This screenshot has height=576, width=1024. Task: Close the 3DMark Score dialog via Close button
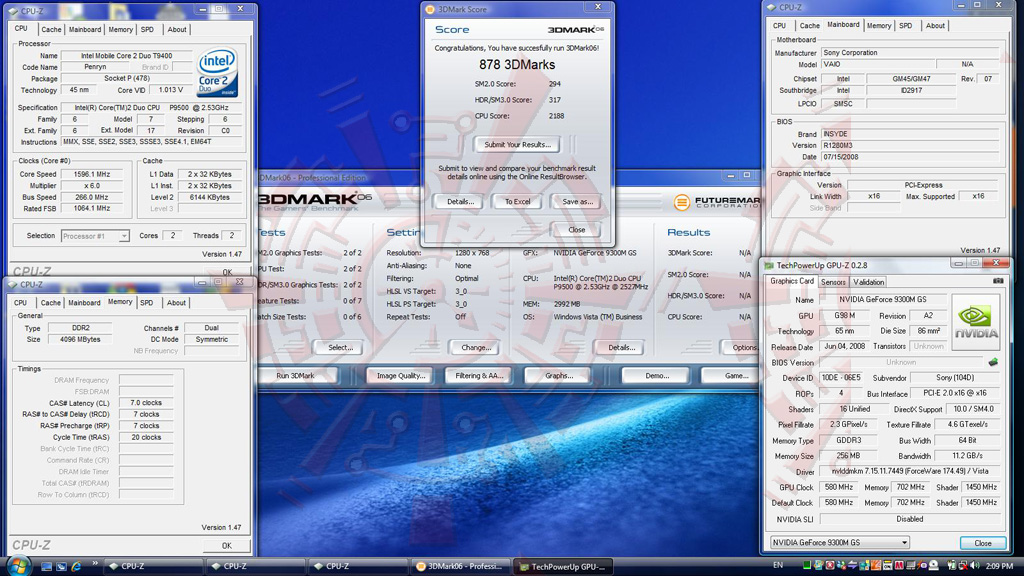point(576,230)
